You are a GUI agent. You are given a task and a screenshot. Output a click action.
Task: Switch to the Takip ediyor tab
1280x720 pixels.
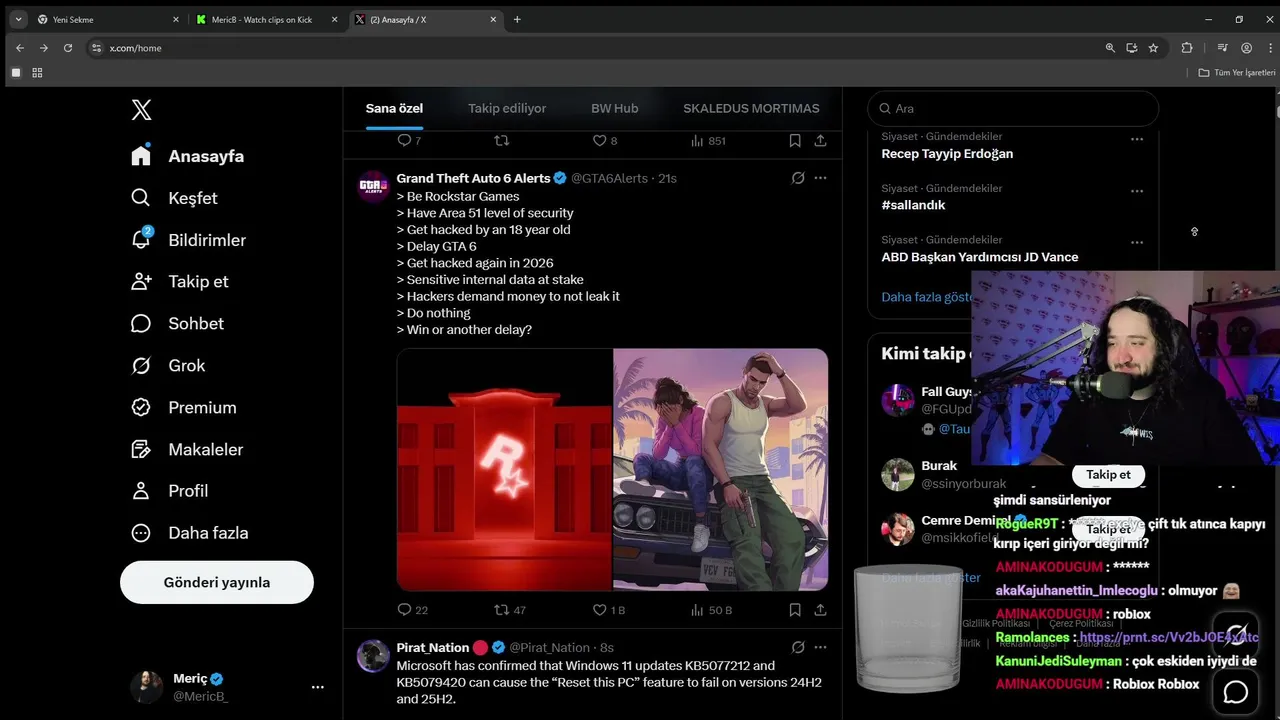tap(507, 108)
